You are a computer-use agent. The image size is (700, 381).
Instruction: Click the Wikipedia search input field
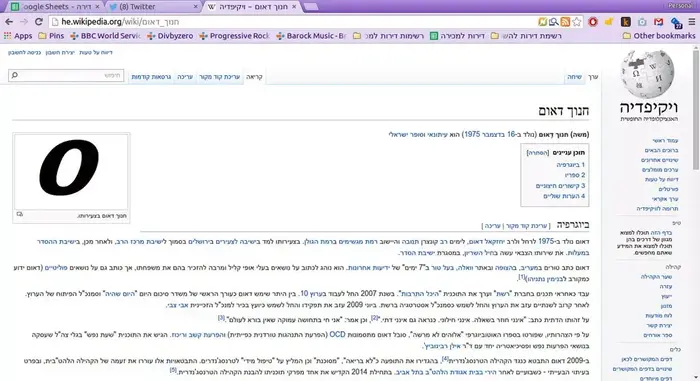(x=66, y=75)
